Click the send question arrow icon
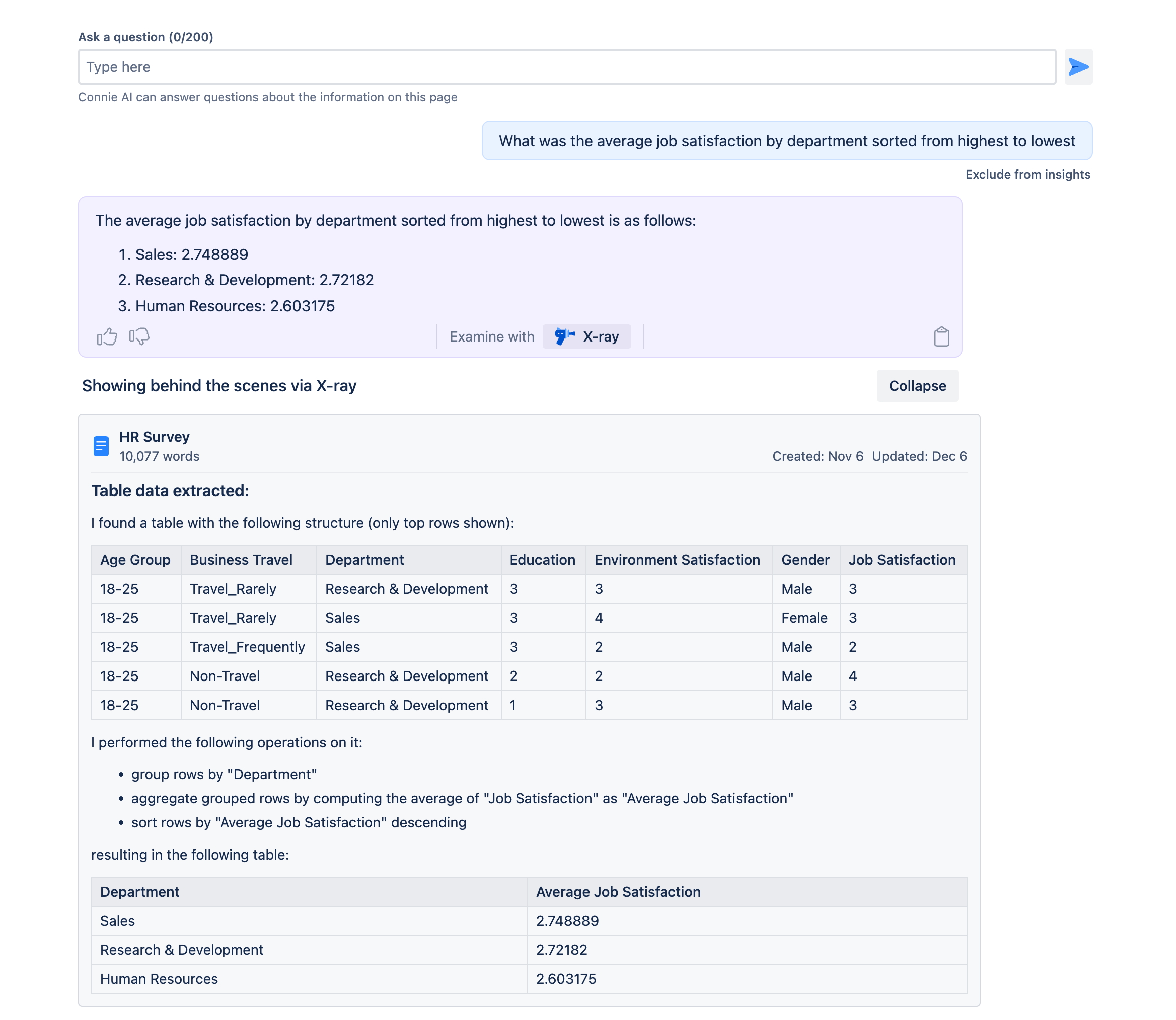 (x=1078, y=67)
